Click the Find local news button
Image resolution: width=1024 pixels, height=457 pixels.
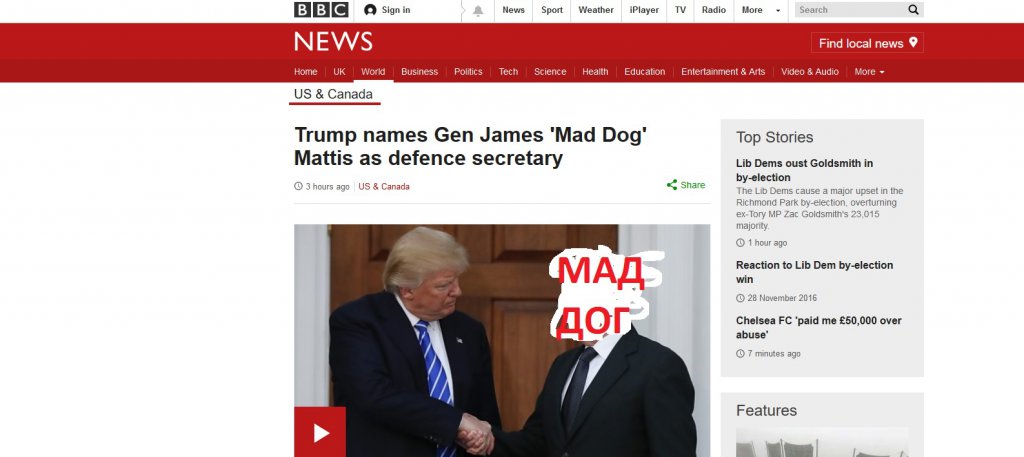pyautogui.click(x=867, y=43)
